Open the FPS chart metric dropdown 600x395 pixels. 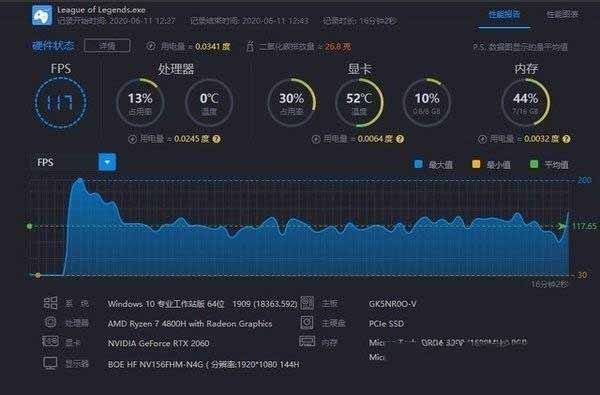[x=107, y=162]
